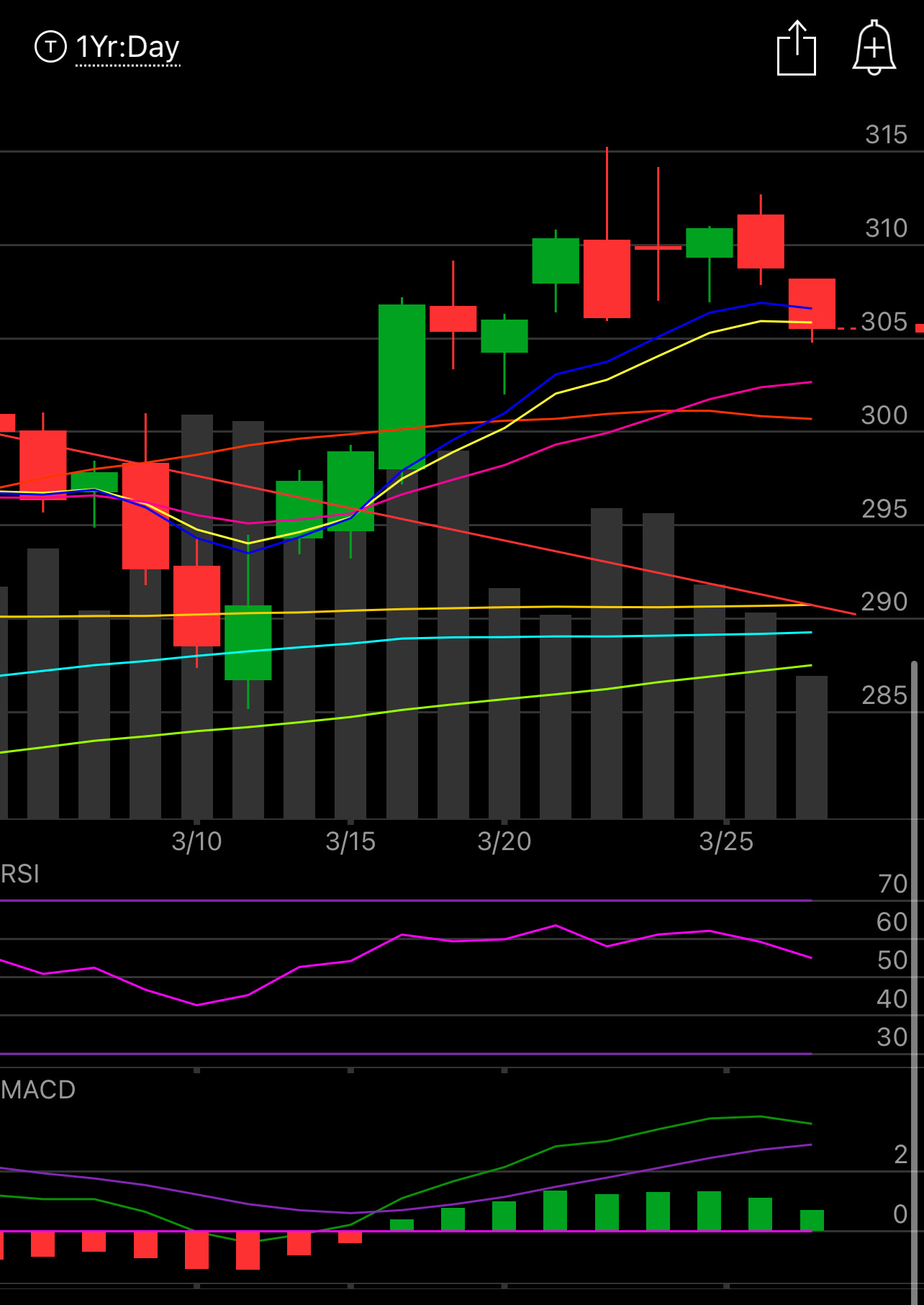This screenshot has width=924, height=1305.
Task: Tap the RSI 40 level label
Action: 892,999
